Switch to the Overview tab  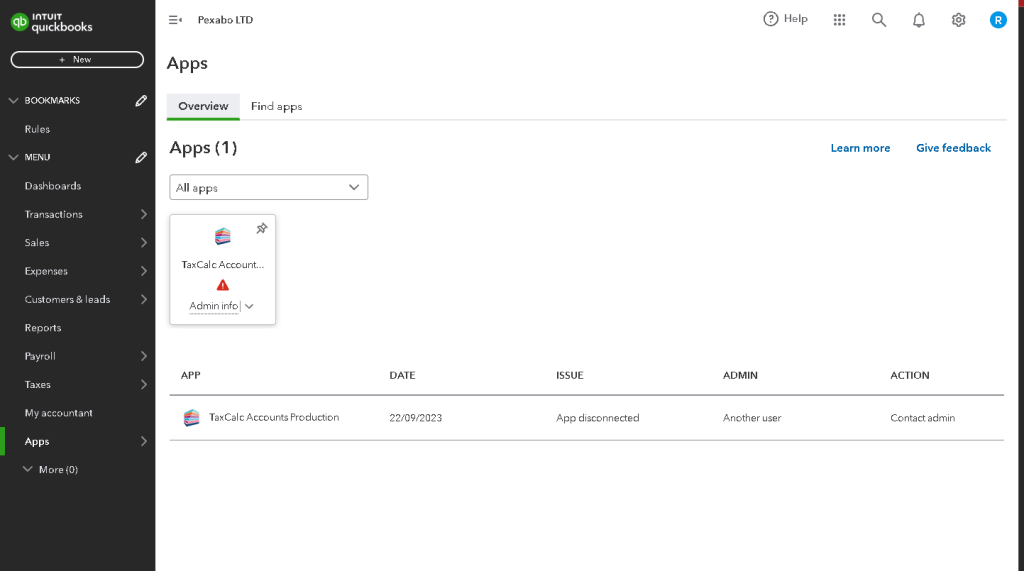point(203,106)
